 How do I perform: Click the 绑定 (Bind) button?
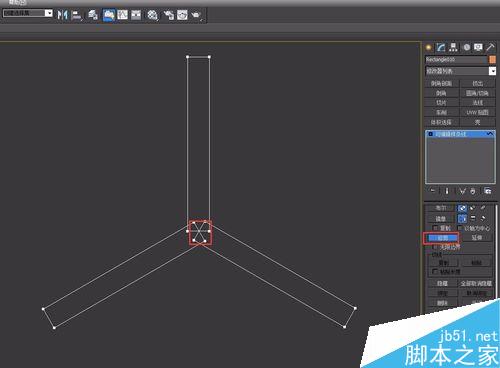tap(442, 293)
